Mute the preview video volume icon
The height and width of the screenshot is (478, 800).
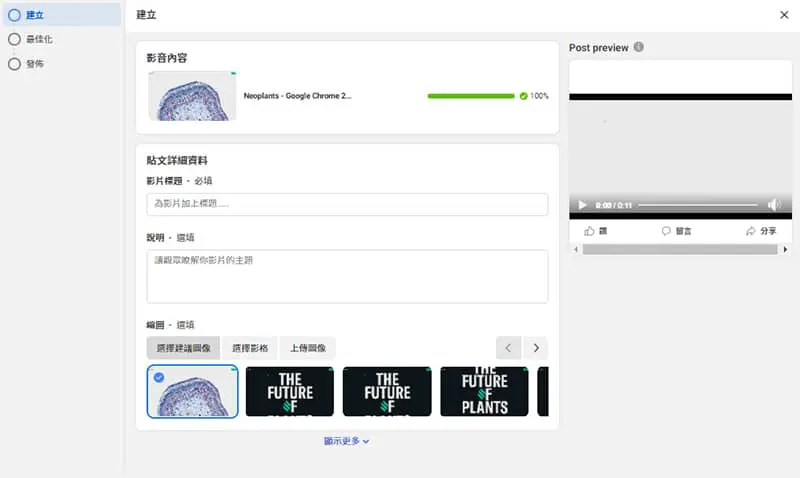point(773,205)
